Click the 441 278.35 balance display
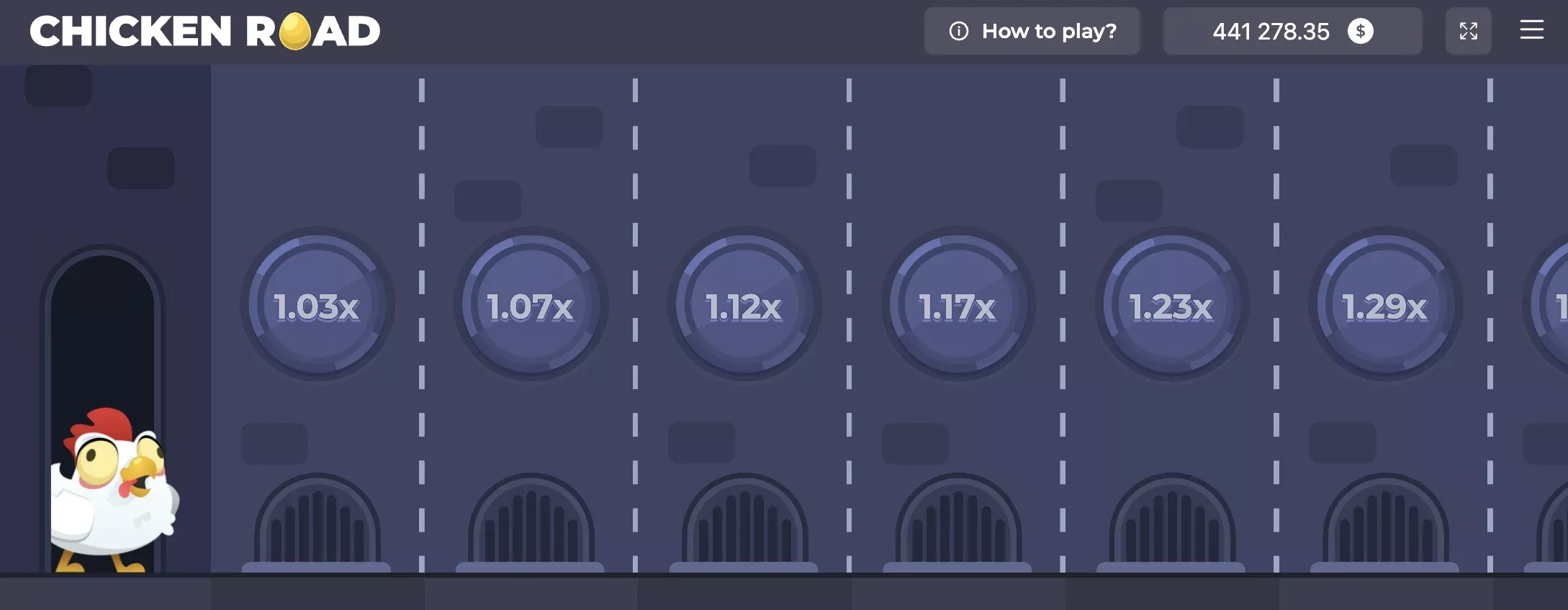The width and height of the screenshot is (1568, 610). coord(1271,31)
